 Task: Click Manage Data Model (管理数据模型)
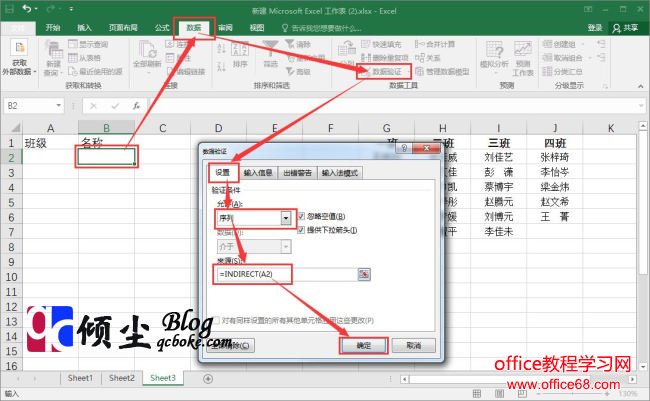pos(442,72)
